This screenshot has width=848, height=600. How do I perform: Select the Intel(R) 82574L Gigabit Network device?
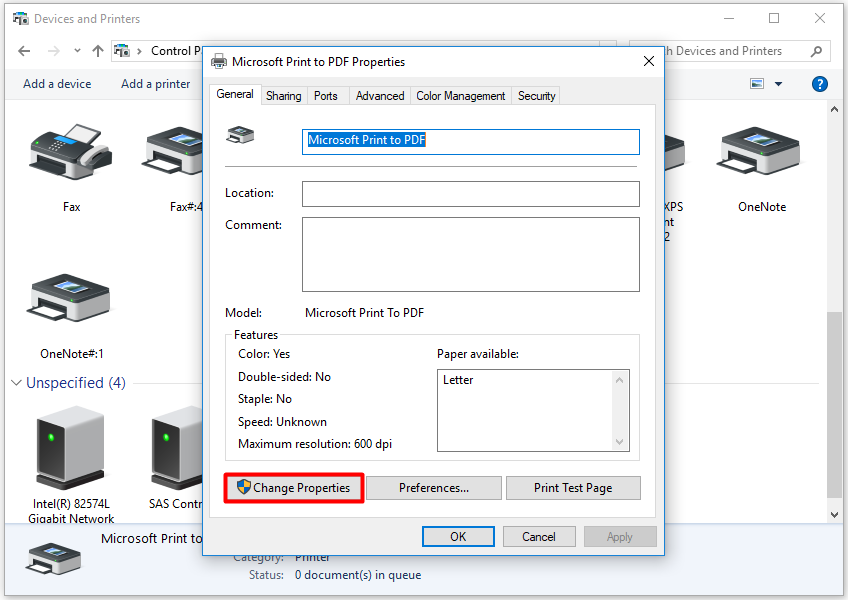70,449
